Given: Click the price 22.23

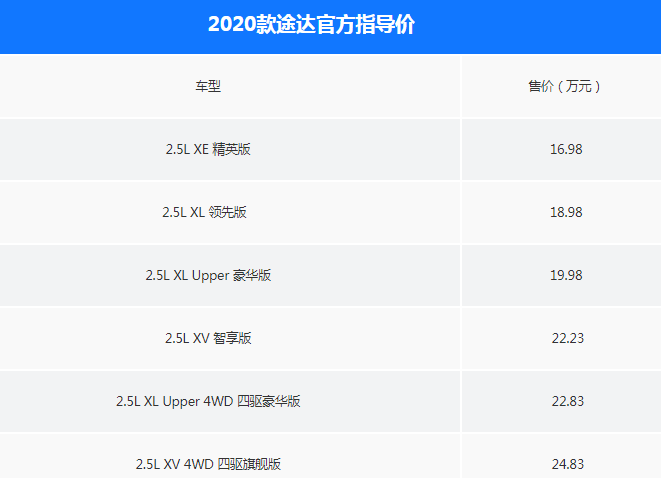Looking at the screenshot, I should coord(568,338).
